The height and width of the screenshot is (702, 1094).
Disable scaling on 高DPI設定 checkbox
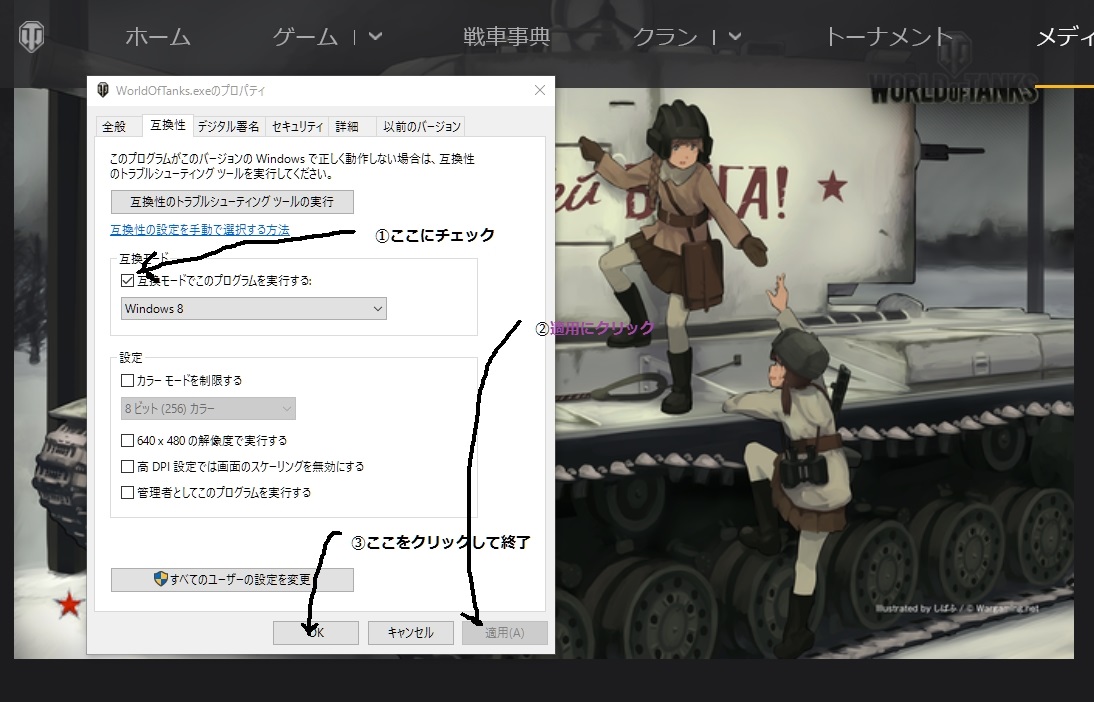127,466
